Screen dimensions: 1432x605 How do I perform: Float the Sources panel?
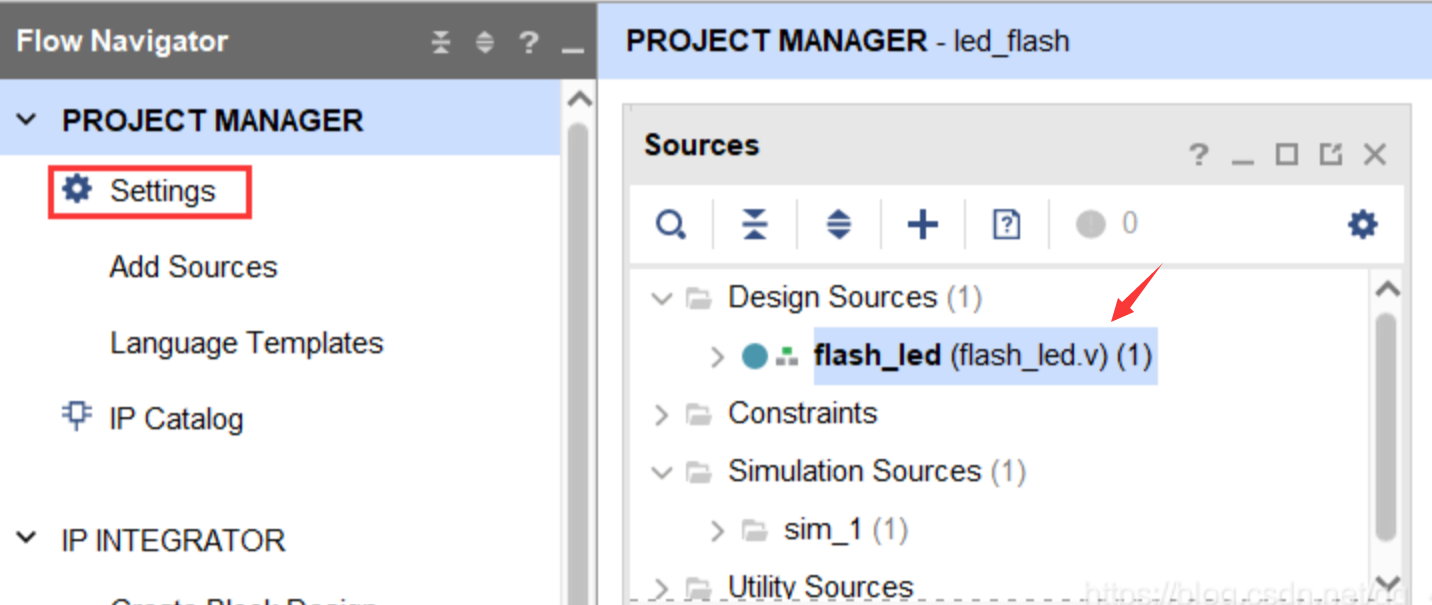(1330, 155)
